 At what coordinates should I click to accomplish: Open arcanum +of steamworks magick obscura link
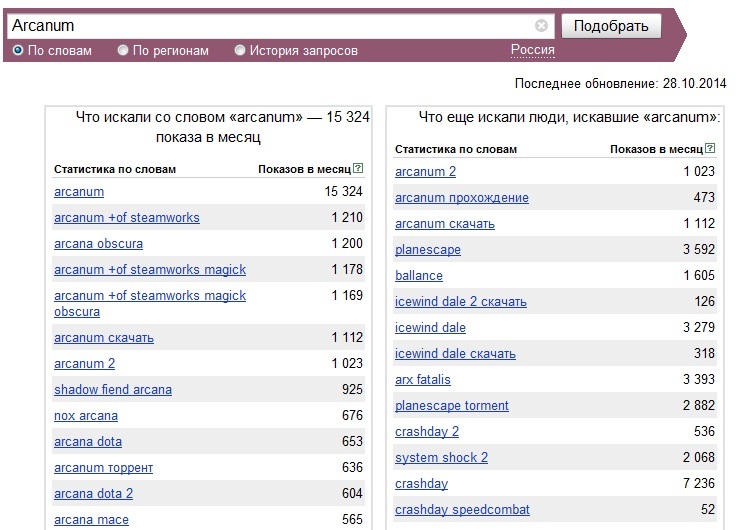150,303
